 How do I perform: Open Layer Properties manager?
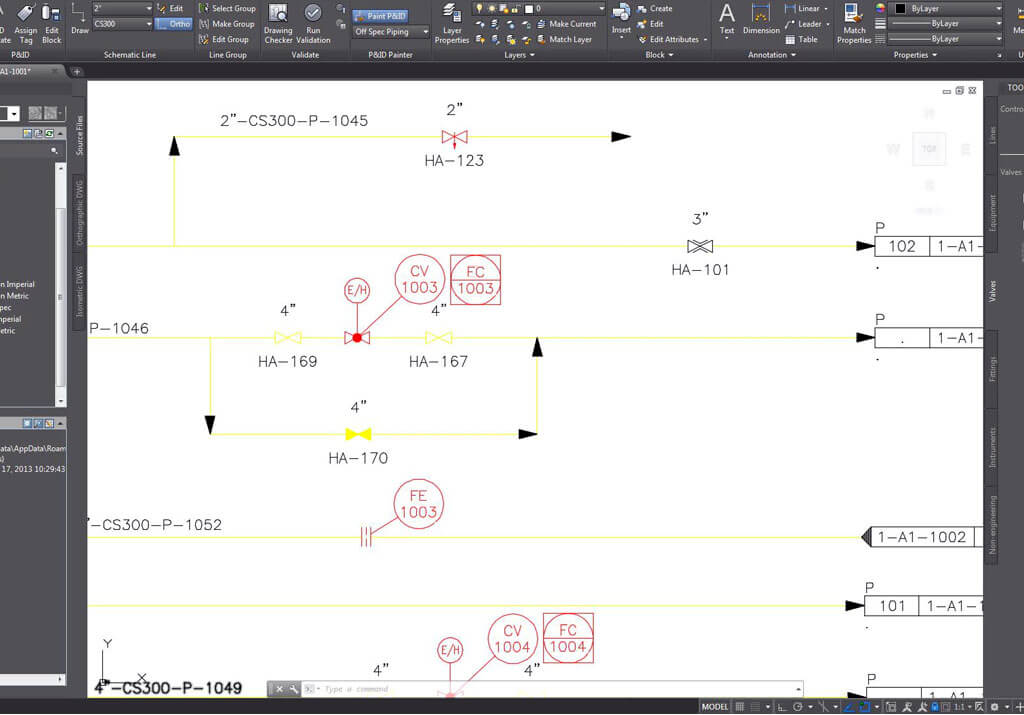click(x=452, y=24)
